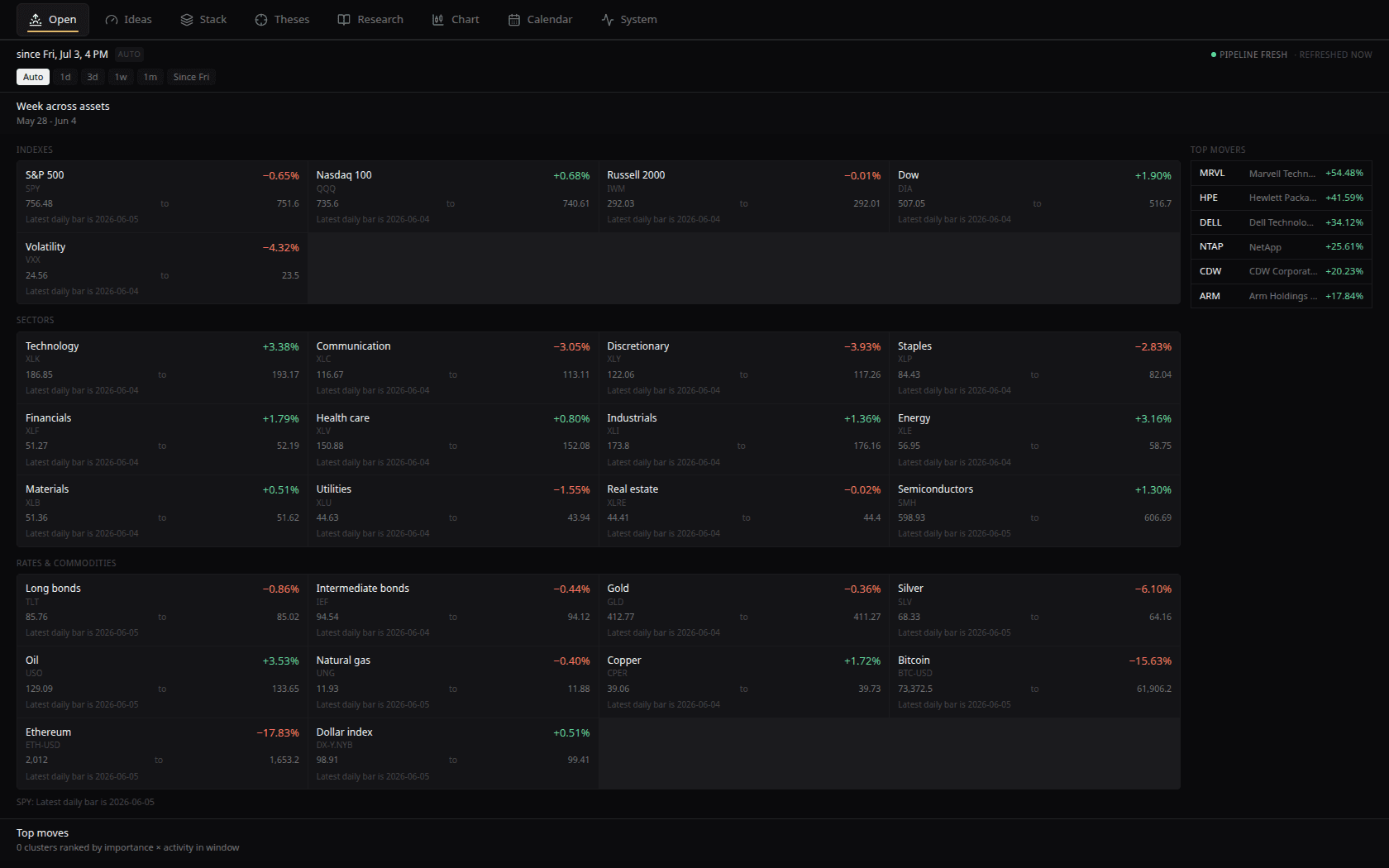Screen dimensions: 1389x868
Task: Click the Staples XLP sector card
Action: click(x=1034, y=368)
